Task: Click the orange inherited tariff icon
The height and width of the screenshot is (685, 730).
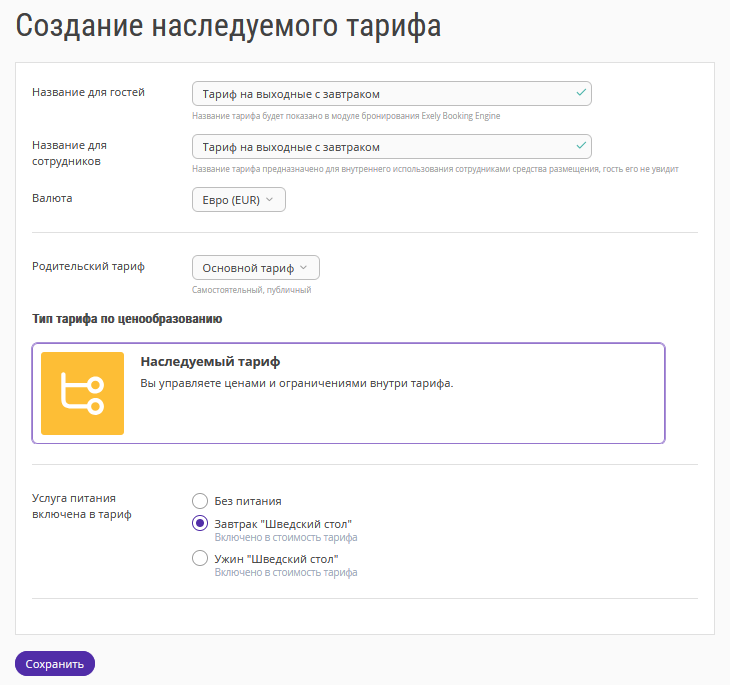Action: 82,393
